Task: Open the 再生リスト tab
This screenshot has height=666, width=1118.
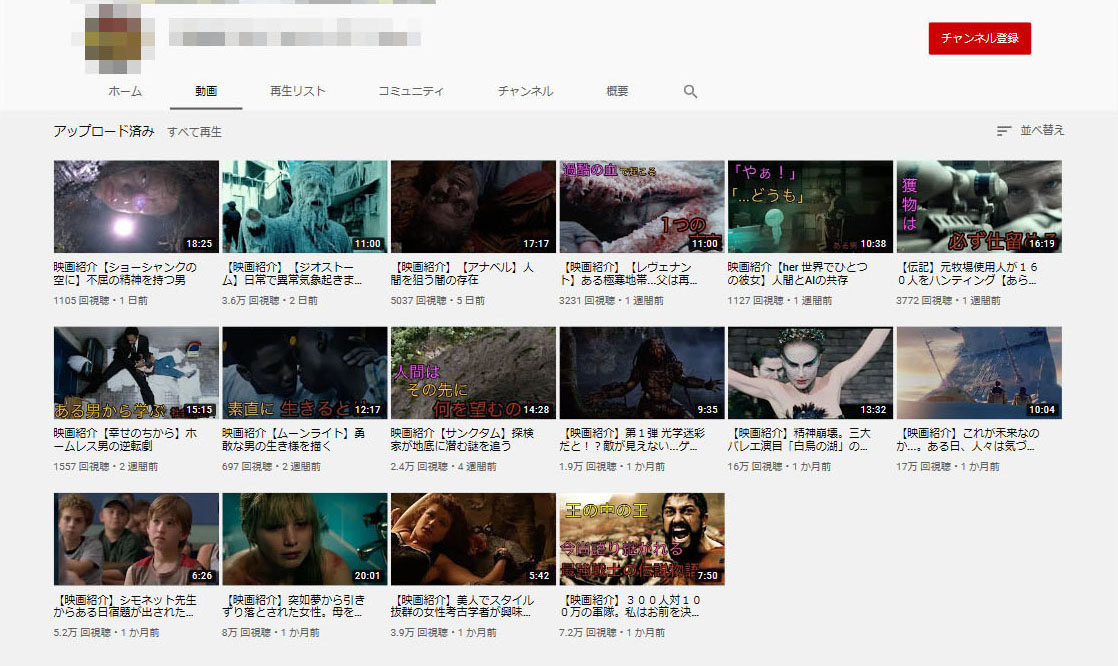Action: click(x=297, y=91)
